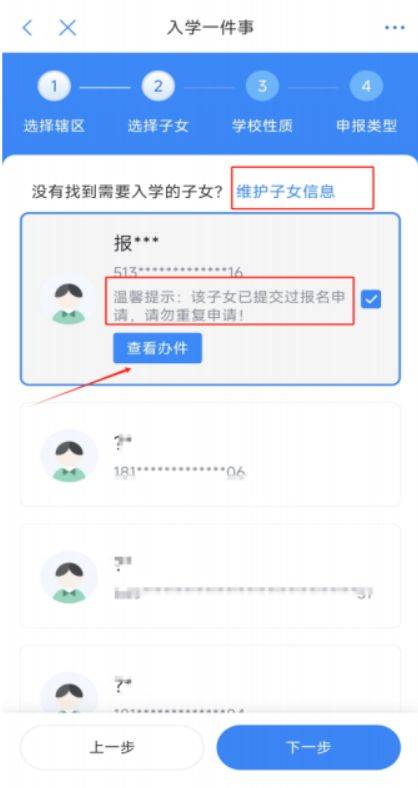This screenshot has height=788, width=418.
Task: Tap avatar of child ending in 06
Action: click(x=69, y=456)
